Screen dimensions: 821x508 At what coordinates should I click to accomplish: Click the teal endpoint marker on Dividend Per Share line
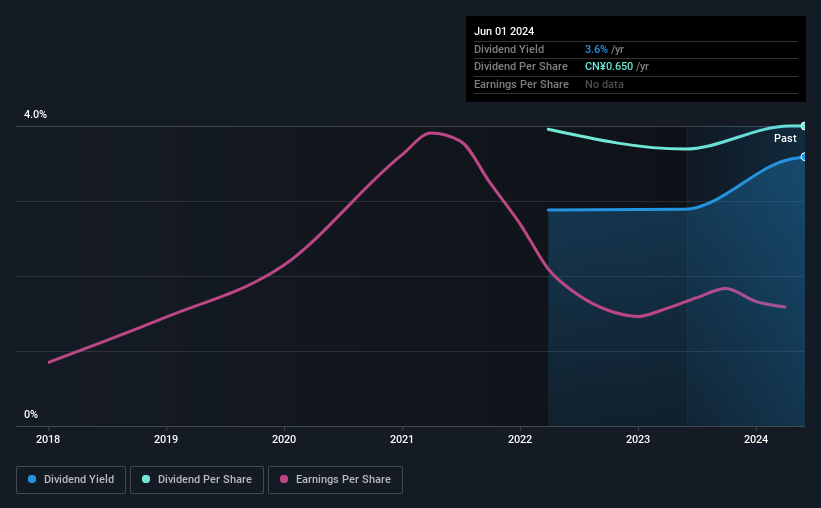pyautogui.click(x=804, y=126)
